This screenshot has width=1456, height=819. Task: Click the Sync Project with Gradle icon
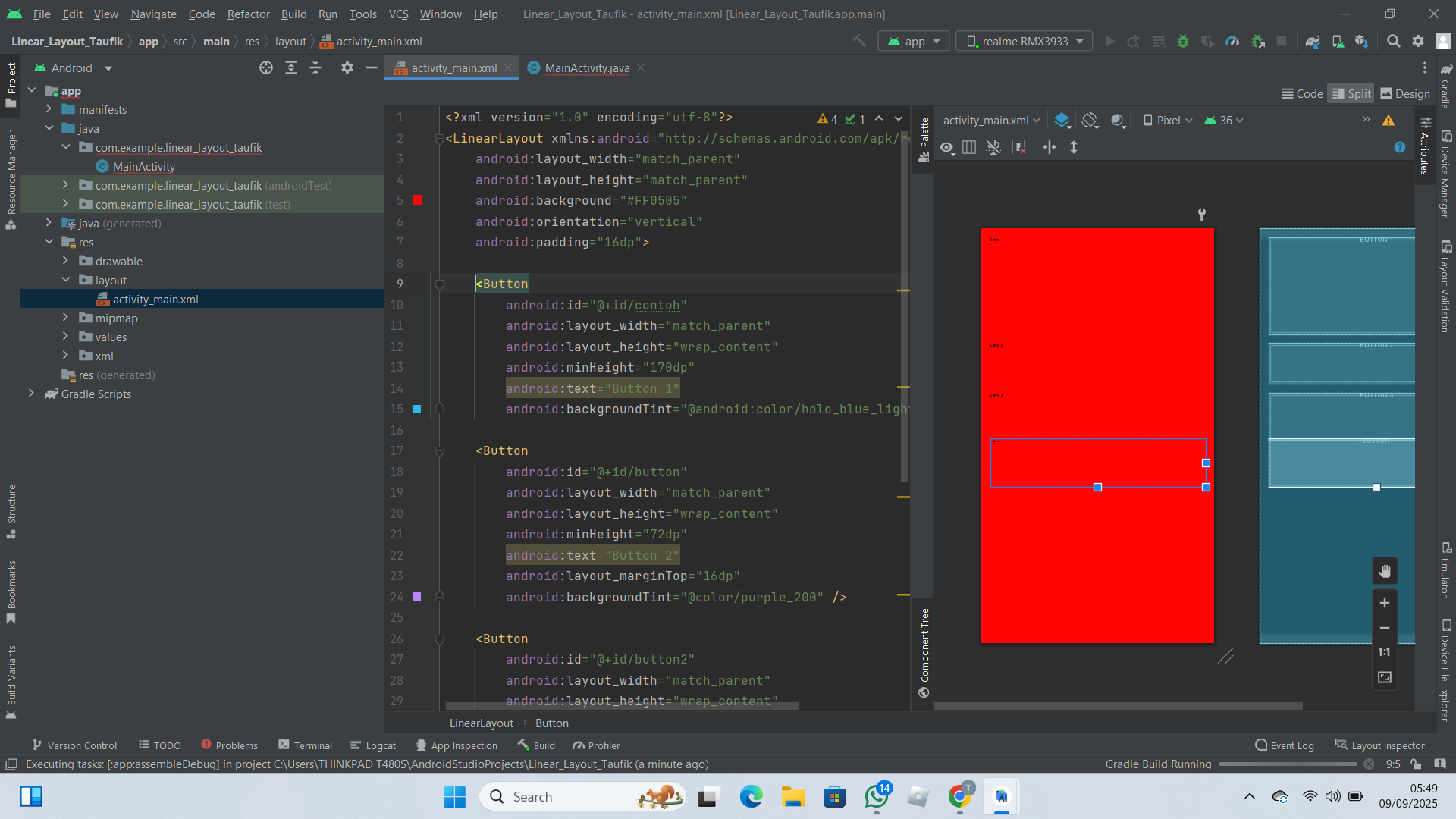click(x=1313, y=42)
